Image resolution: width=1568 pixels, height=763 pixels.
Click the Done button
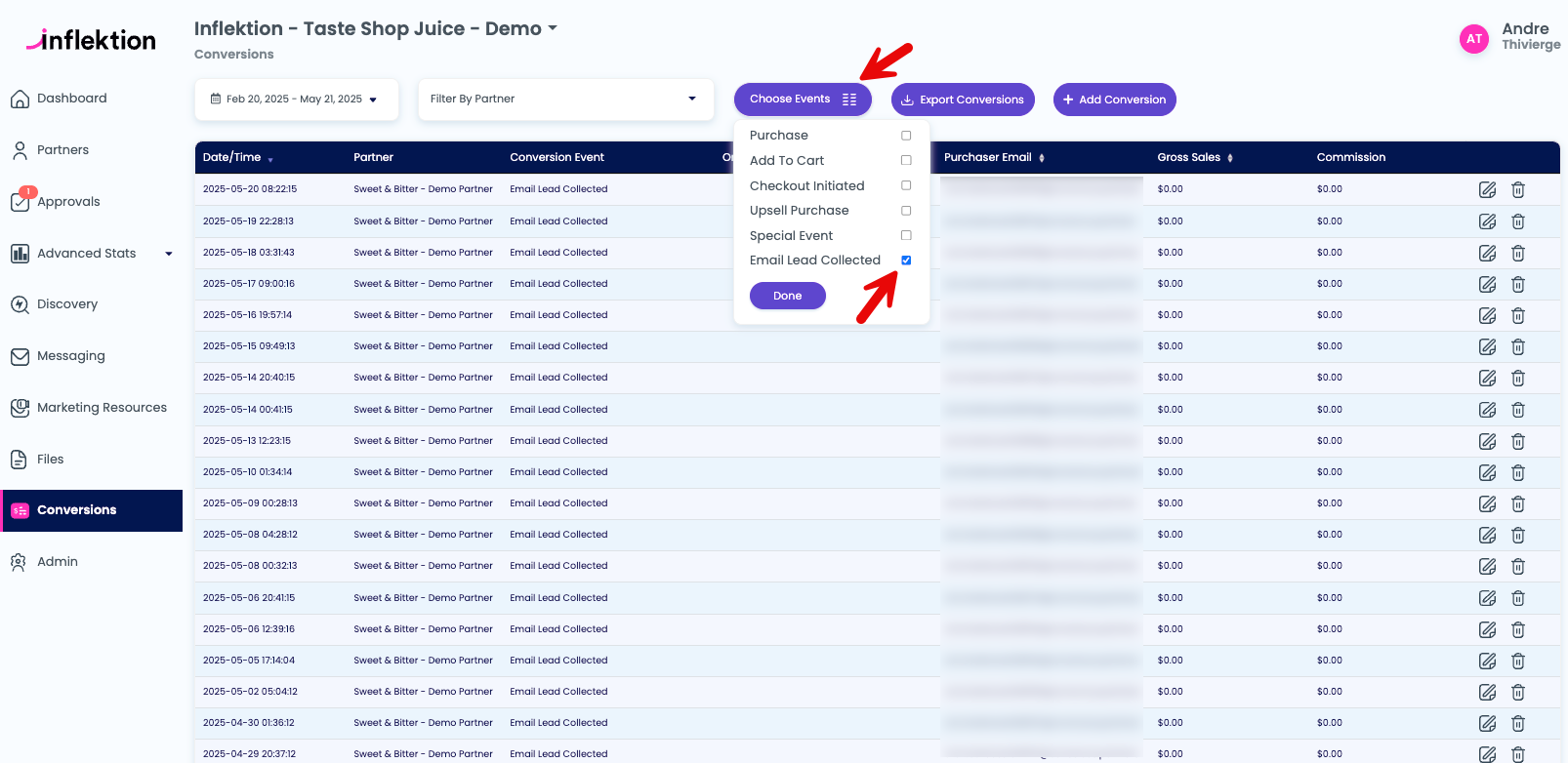pyautogui.click(x=788, y=296)
